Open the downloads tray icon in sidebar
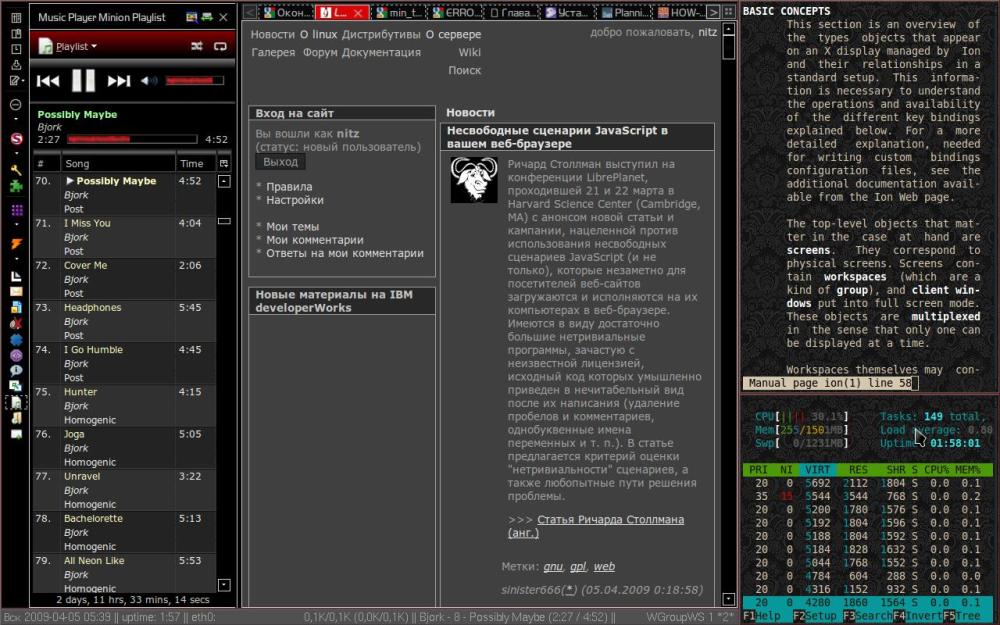Screen dimensions: 1000x625 click(x=16, y=65)
